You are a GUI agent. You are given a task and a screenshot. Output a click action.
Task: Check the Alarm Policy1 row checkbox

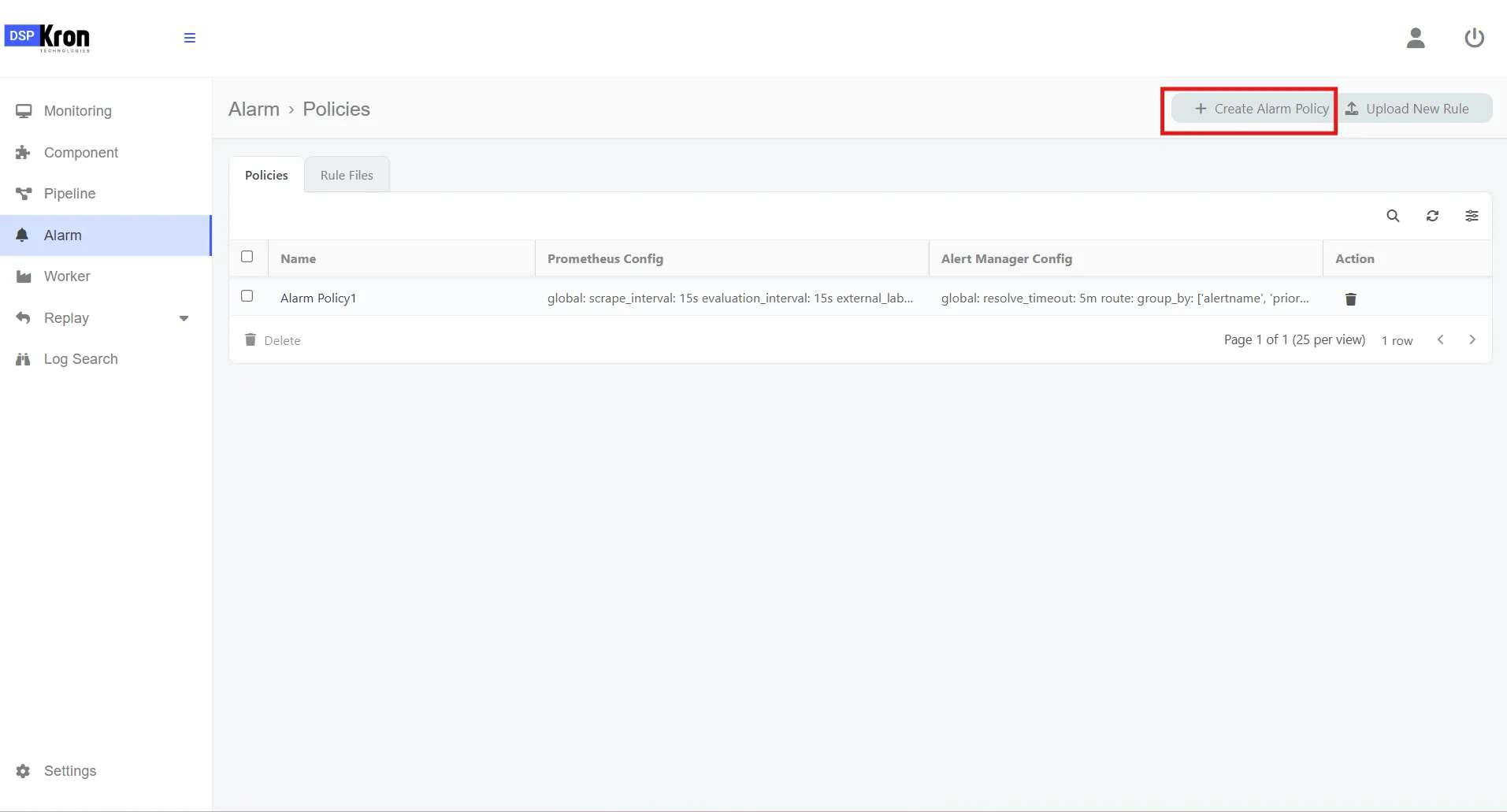pos(247,296)
